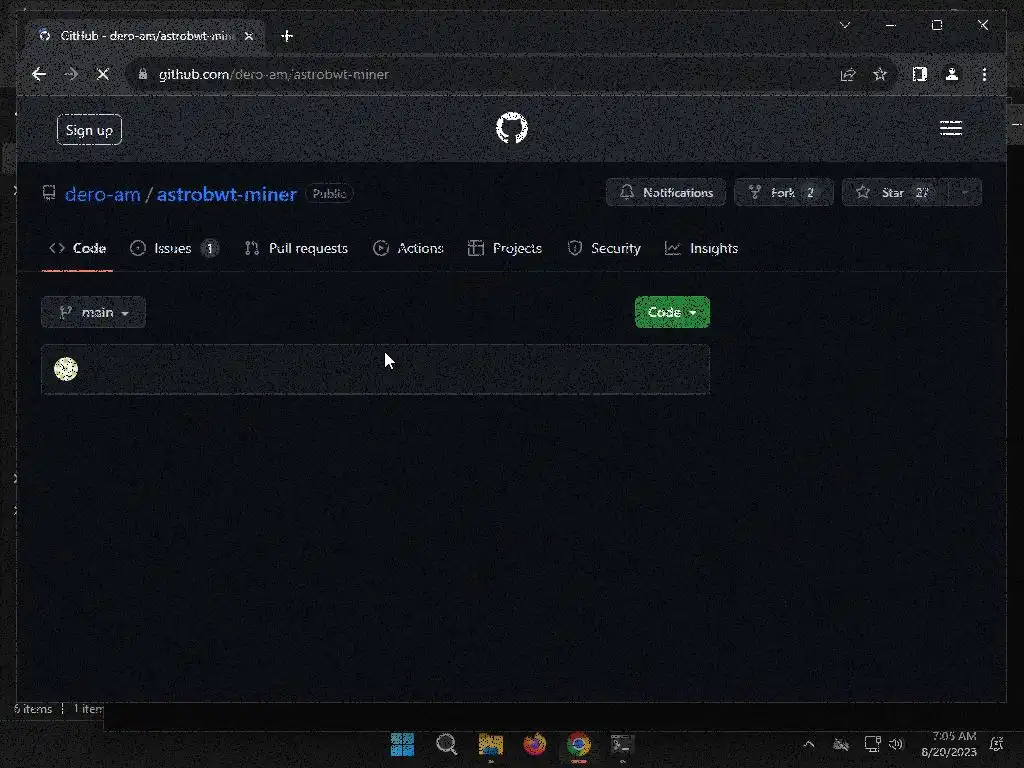The height and width of the screenshot is (768, 1024).
Task: Open the hamburger navigation menu
Action: [x=950, y=128]
